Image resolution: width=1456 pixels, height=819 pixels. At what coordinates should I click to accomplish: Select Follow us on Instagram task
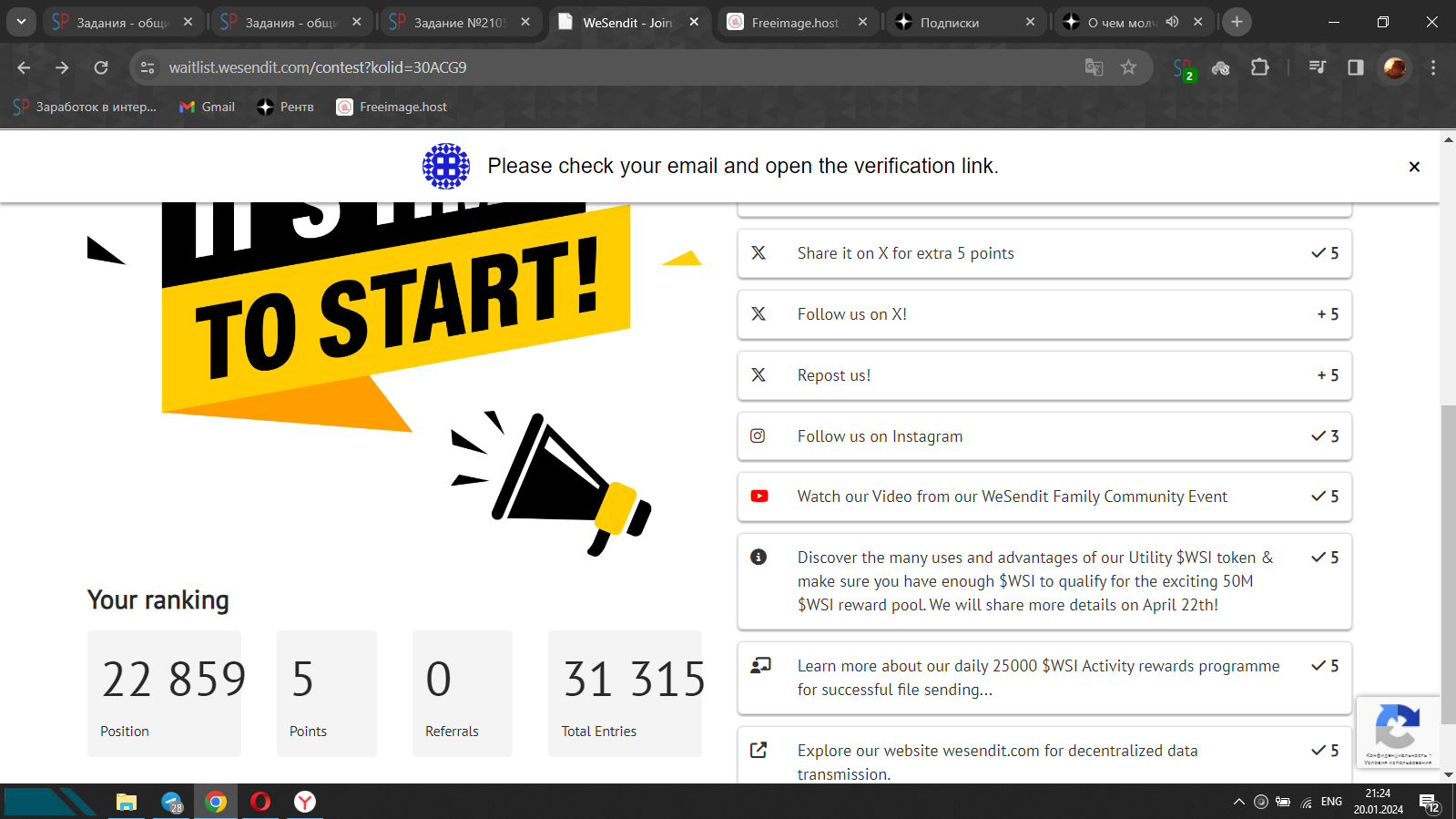(1044, 436)
